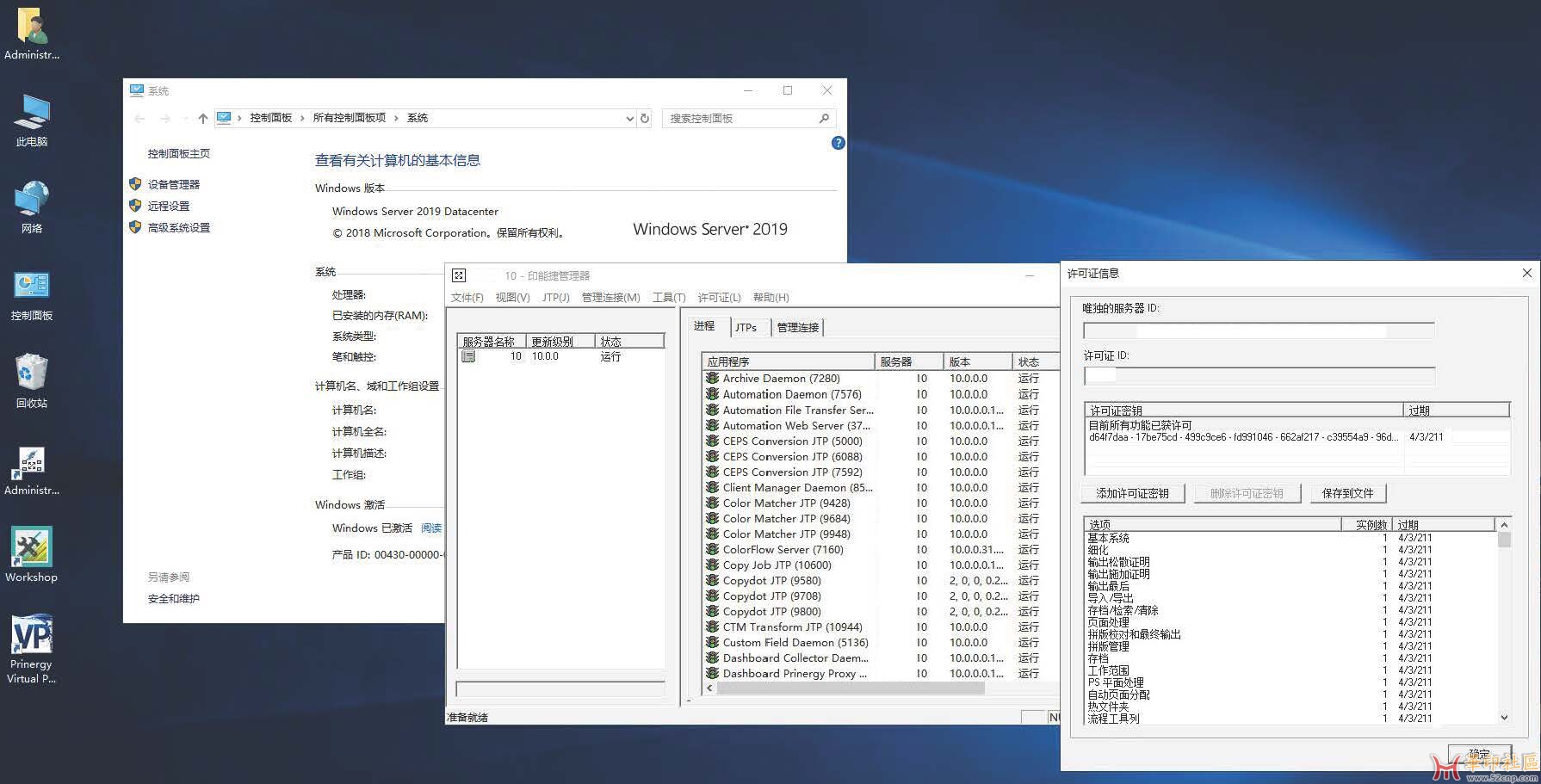Screen dimensions: 1541x784
Task: Open the Administr... user folder icon at top
Action: pos(32,34)
